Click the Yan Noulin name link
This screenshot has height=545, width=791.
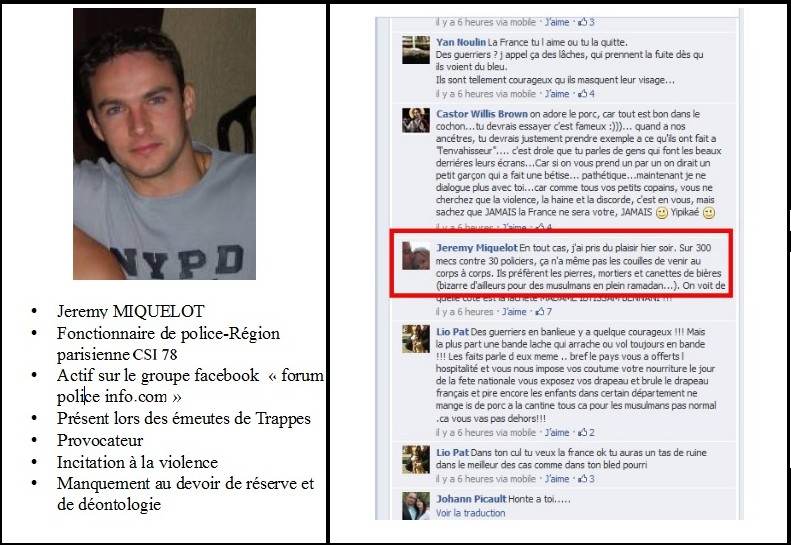(461, 42)
